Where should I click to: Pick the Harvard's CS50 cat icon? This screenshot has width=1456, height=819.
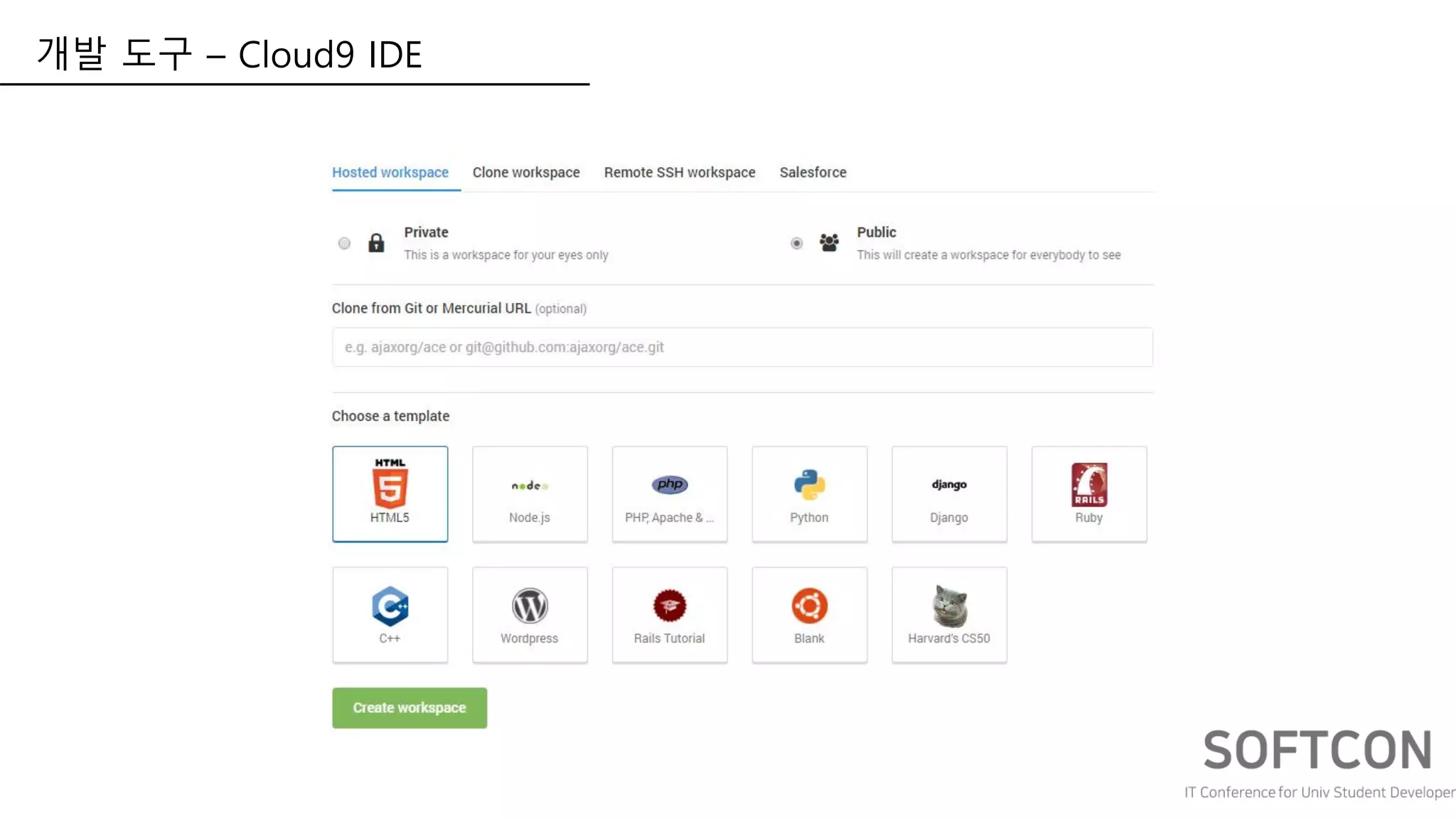pyautogui.click(x=949, y=606)
